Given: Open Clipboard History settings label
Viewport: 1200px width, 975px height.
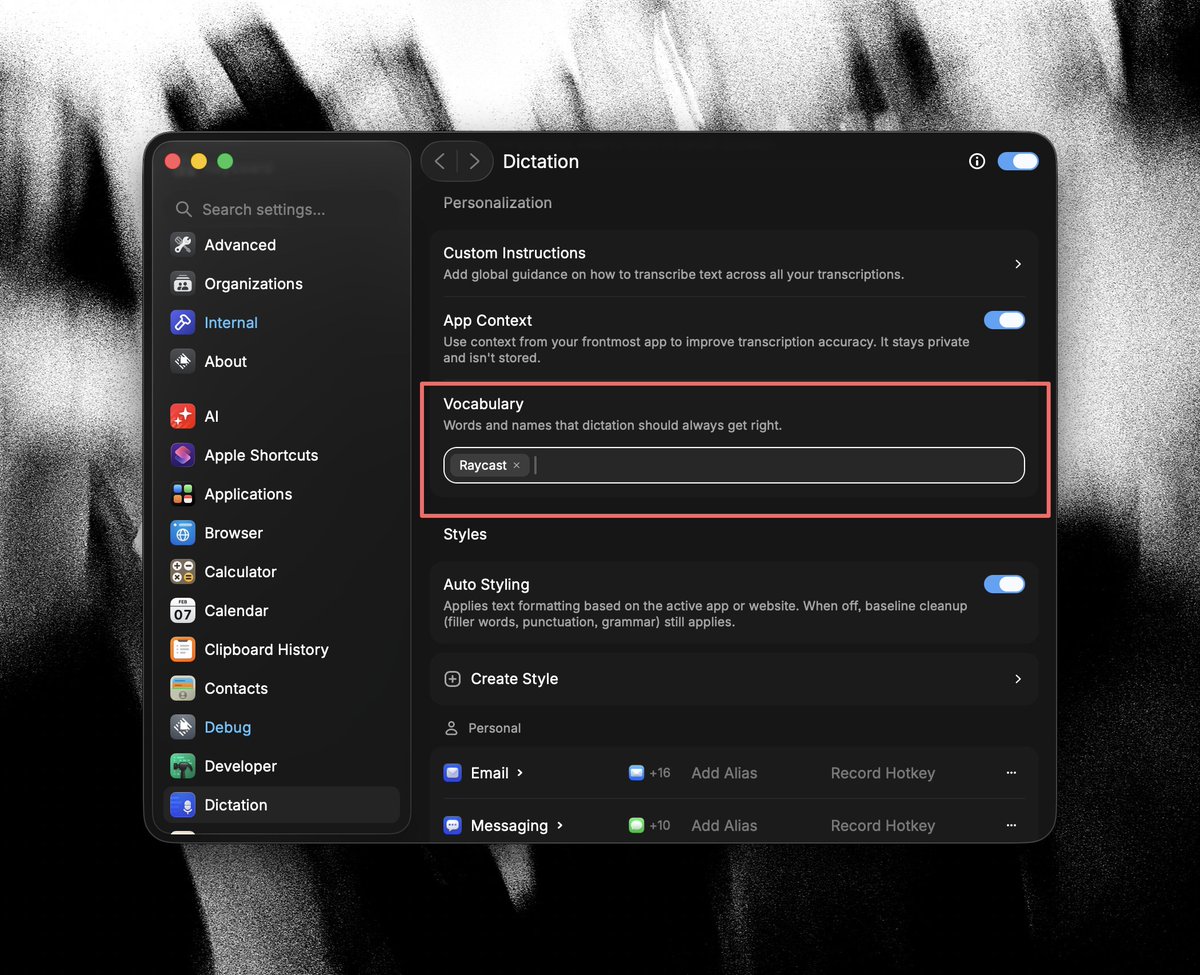Looking at the screenshot, I should (x=266, y=650).
